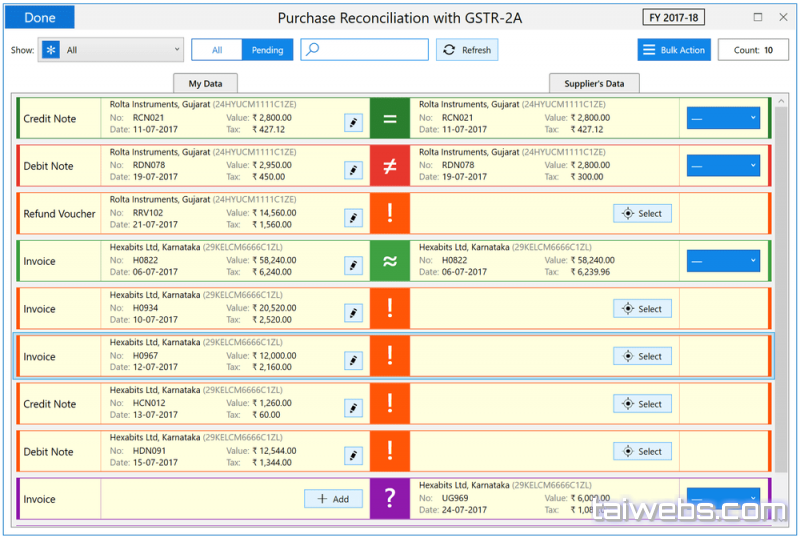Screen dimensions: 800x538
Task: Click purple question mark icon for UG969
Action: coord(390,499)
